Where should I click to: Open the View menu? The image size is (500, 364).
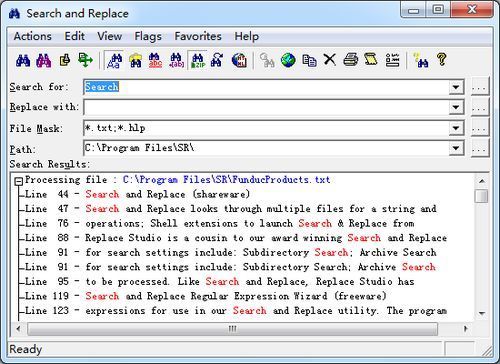(x=109, y=36)
